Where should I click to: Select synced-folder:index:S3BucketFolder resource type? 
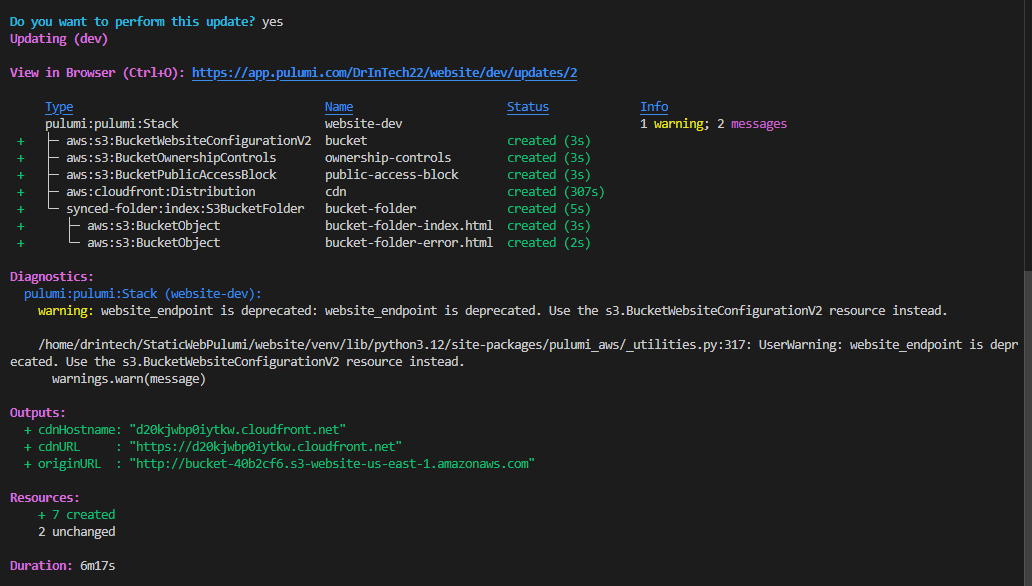click(186, 209)
